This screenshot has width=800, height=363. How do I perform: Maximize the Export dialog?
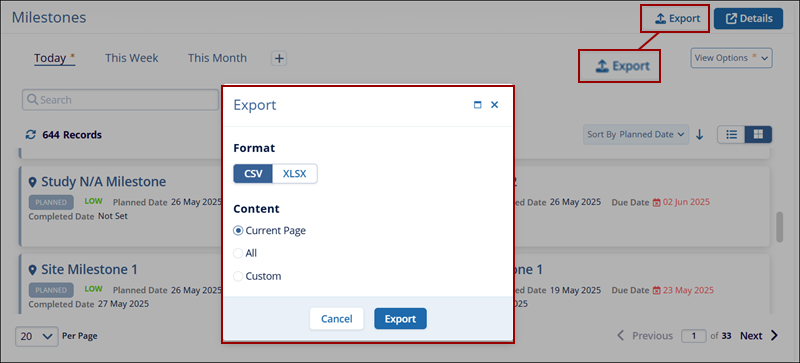click(478, 105)
